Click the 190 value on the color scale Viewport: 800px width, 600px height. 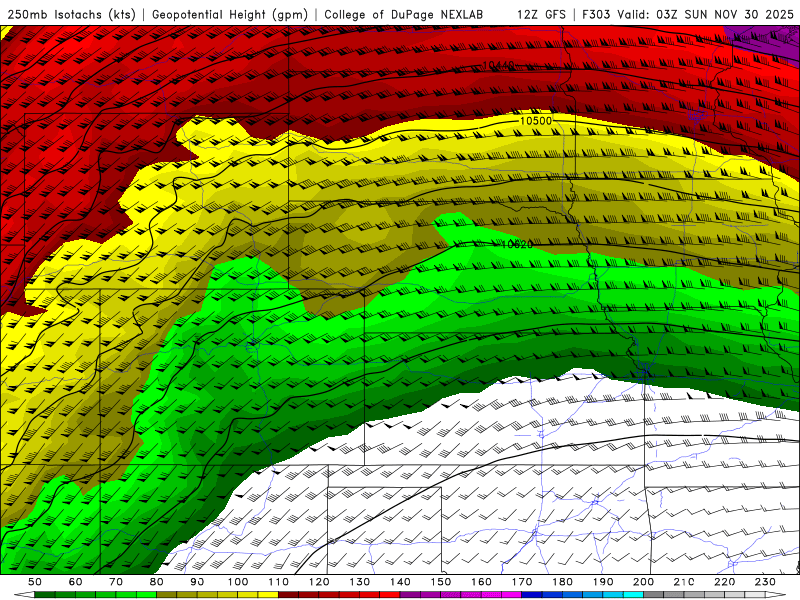(x=603, y=582)
